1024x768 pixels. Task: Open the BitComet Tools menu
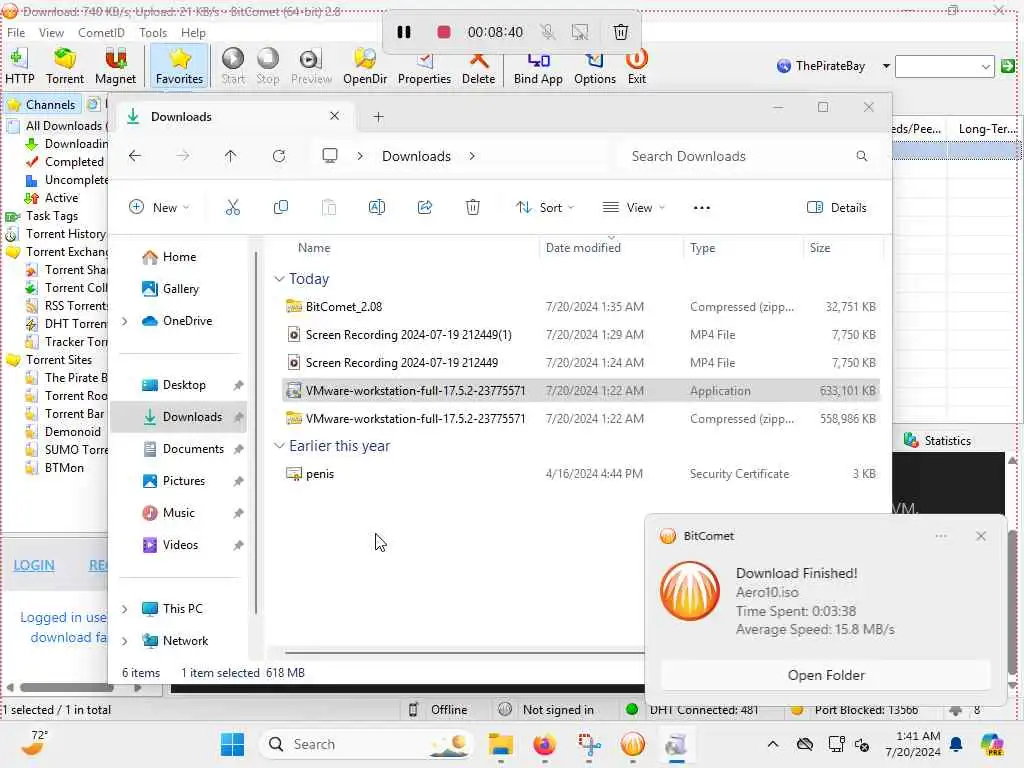tap(153, 33)
